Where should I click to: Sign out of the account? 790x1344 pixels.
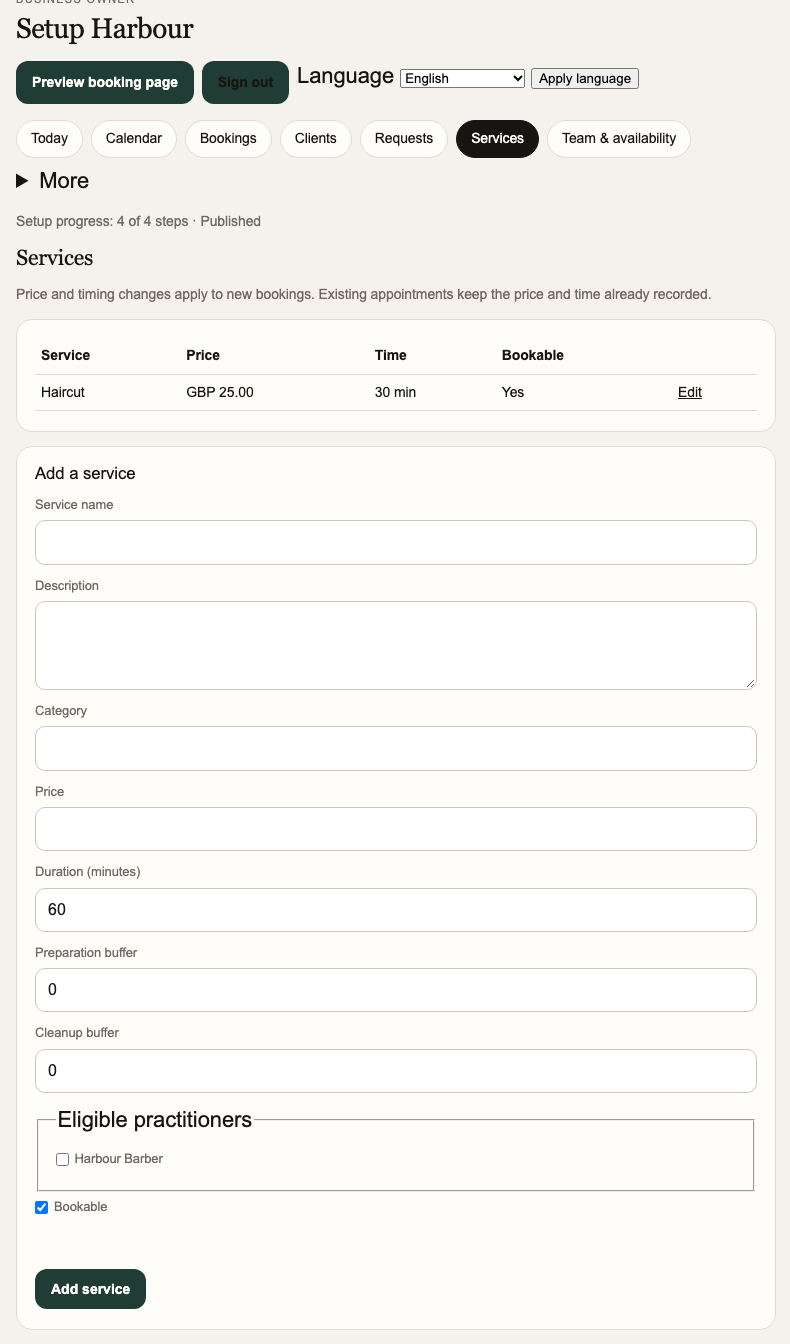pos(245,82)
